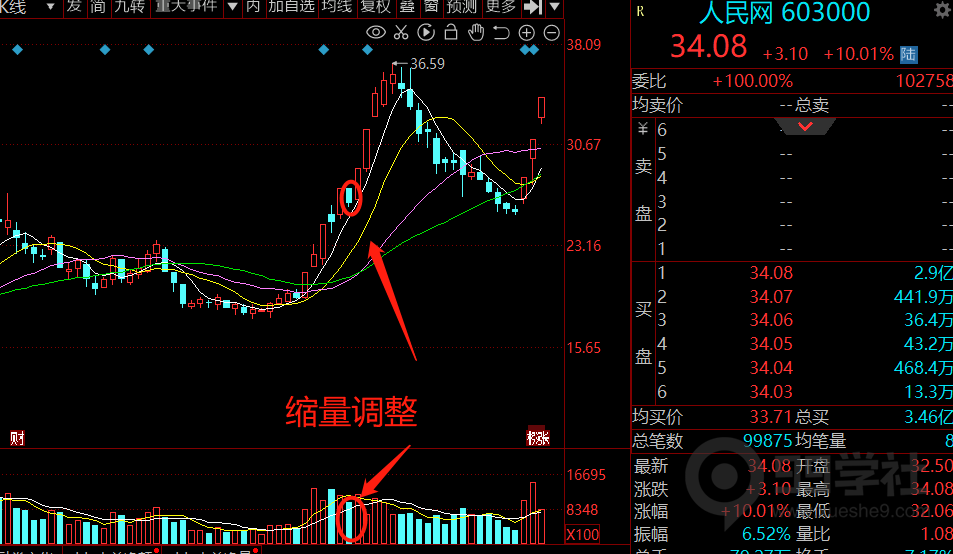
Task: Expand the red chevron above sell orders
Action: click(x=805, y=126)
